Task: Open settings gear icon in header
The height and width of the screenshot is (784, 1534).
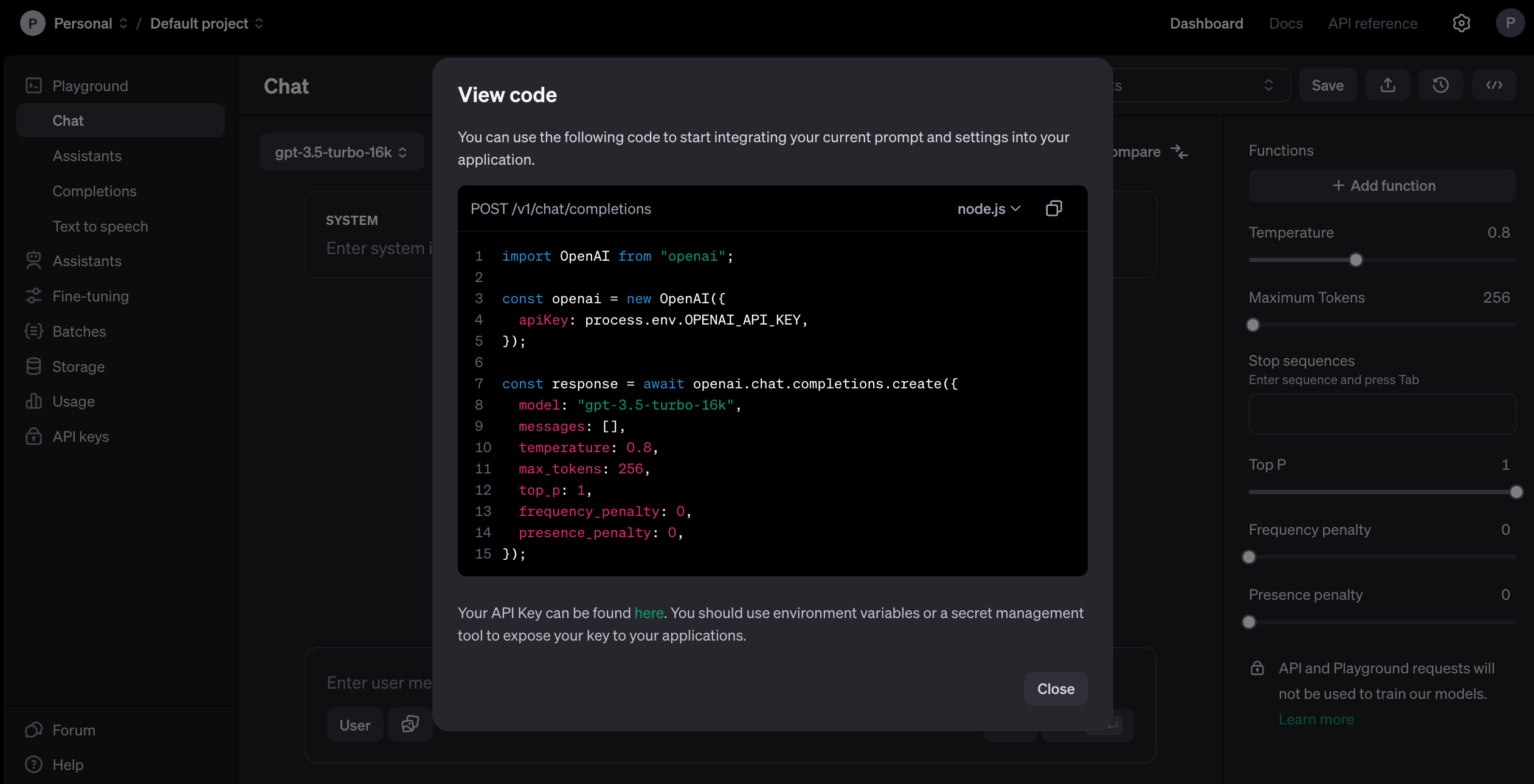Action: pos(1461,23)
